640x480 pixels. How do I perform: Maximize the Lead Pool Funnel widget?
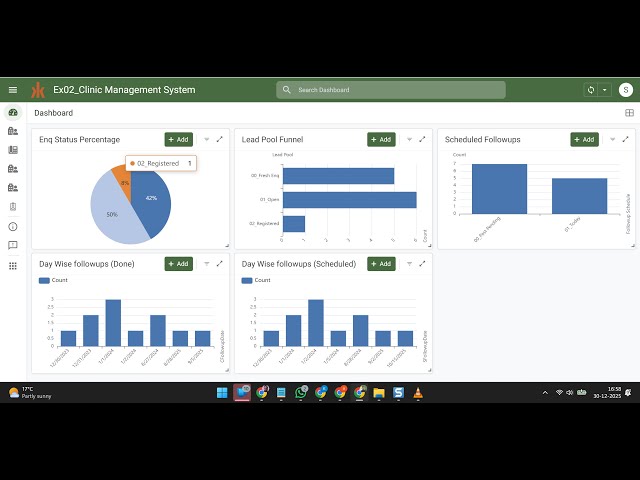tap(422, 139)
